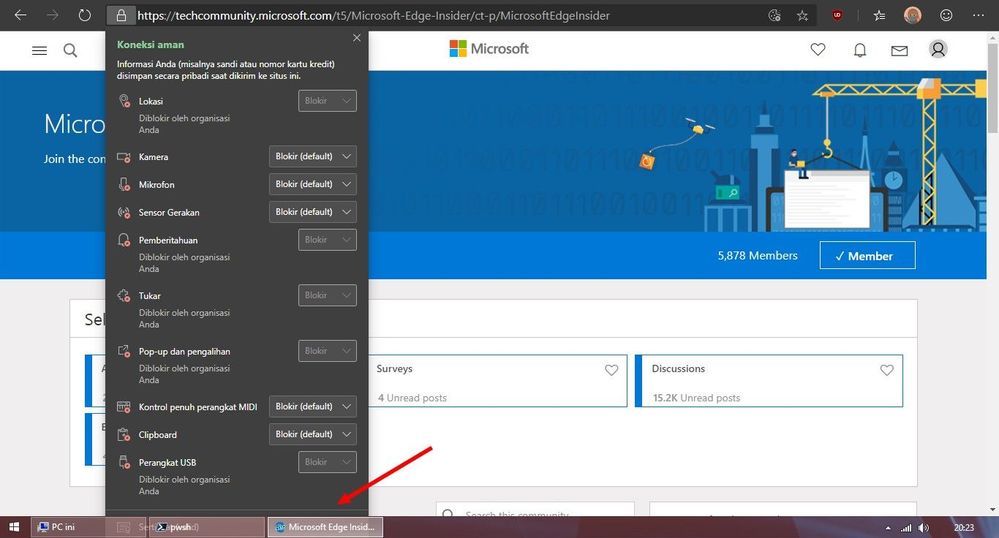Switch to pwsh taskbar window
This screenshot has height=538, width=999.
coord(206,527)
